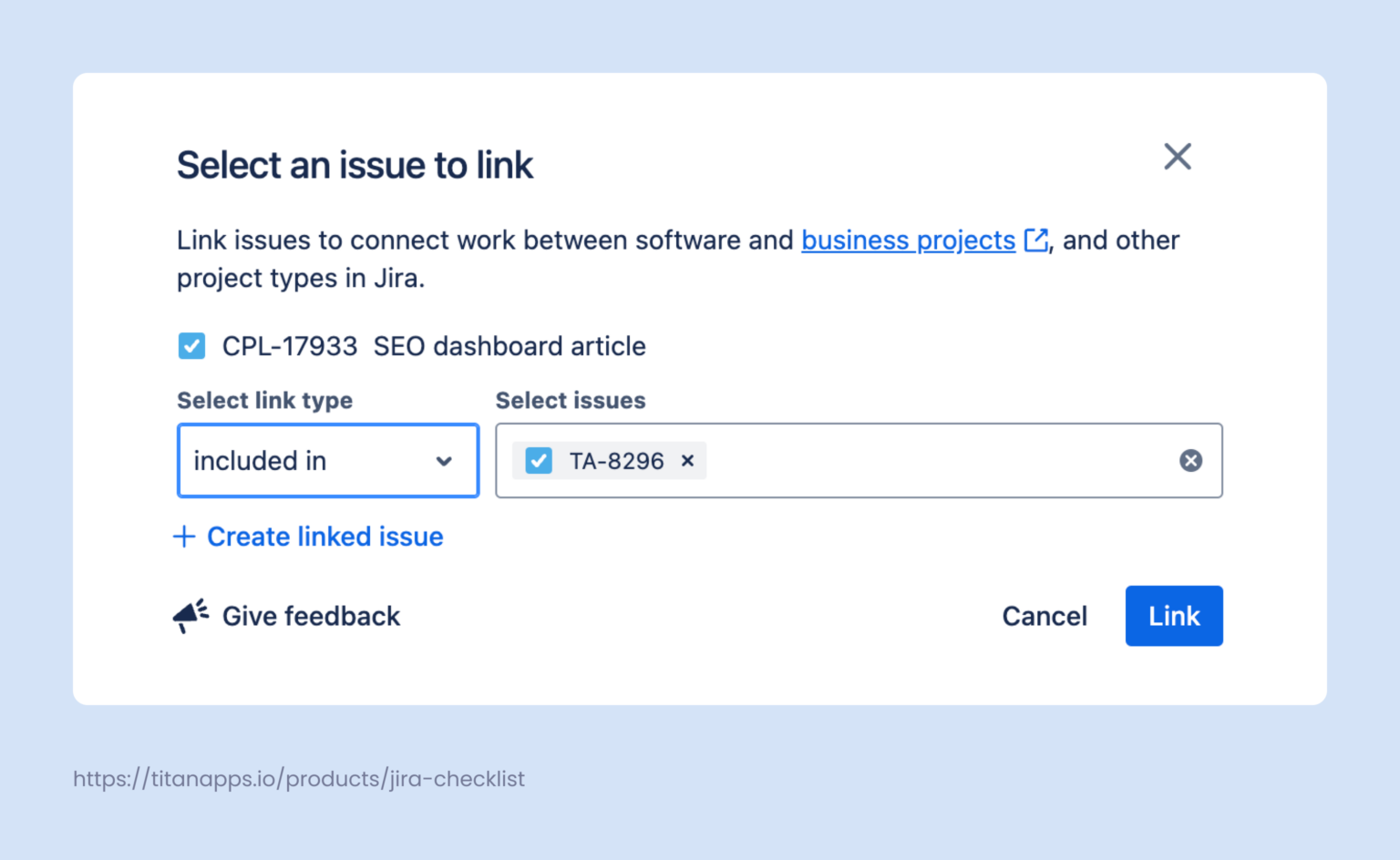Click the external link icon after business projects
This screenshot has width=1400, height=860.
(x=1036, y=240)
